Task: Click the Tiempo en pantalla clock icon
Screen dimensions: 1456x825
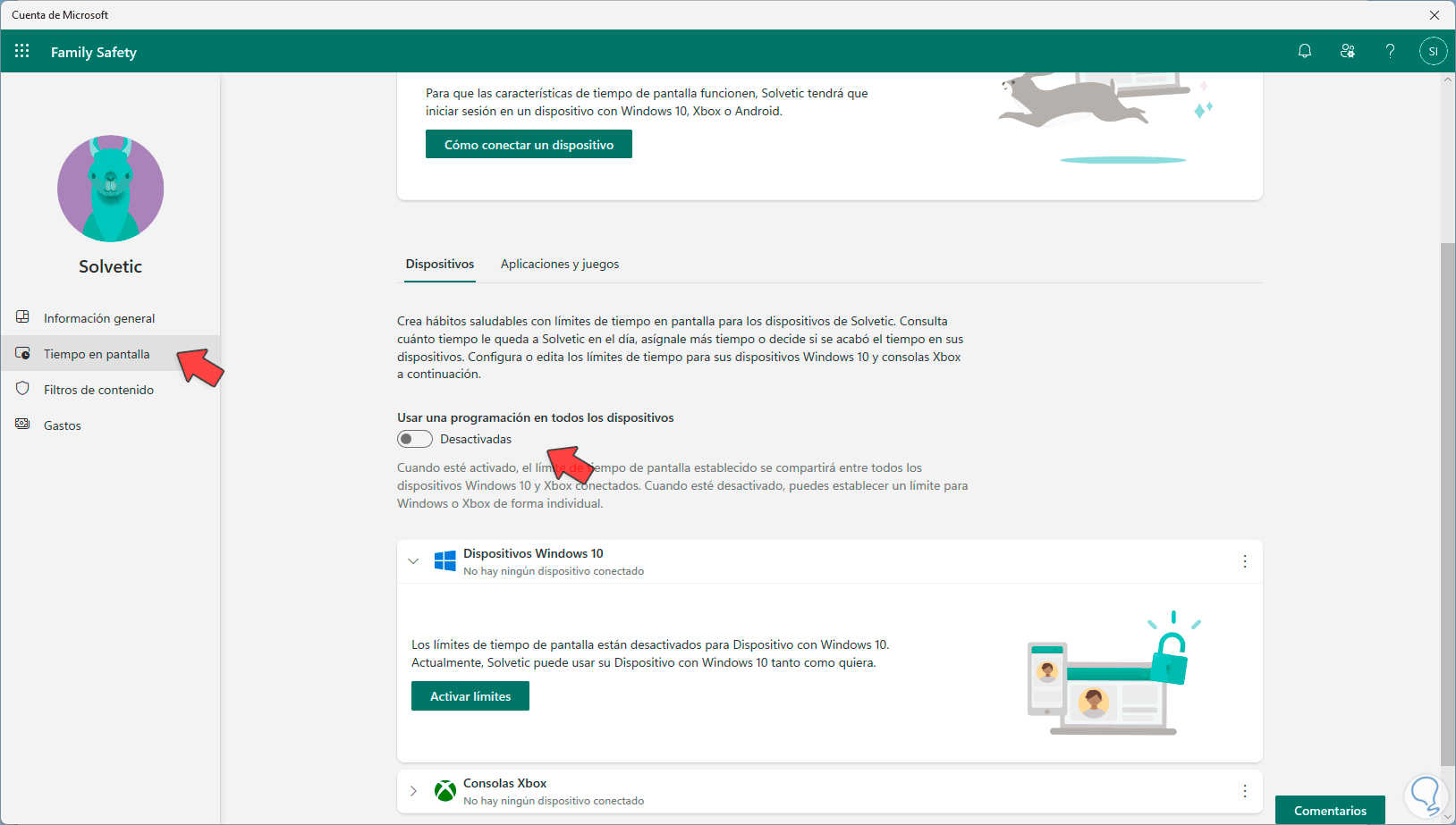Action: [x=23, y=353]
